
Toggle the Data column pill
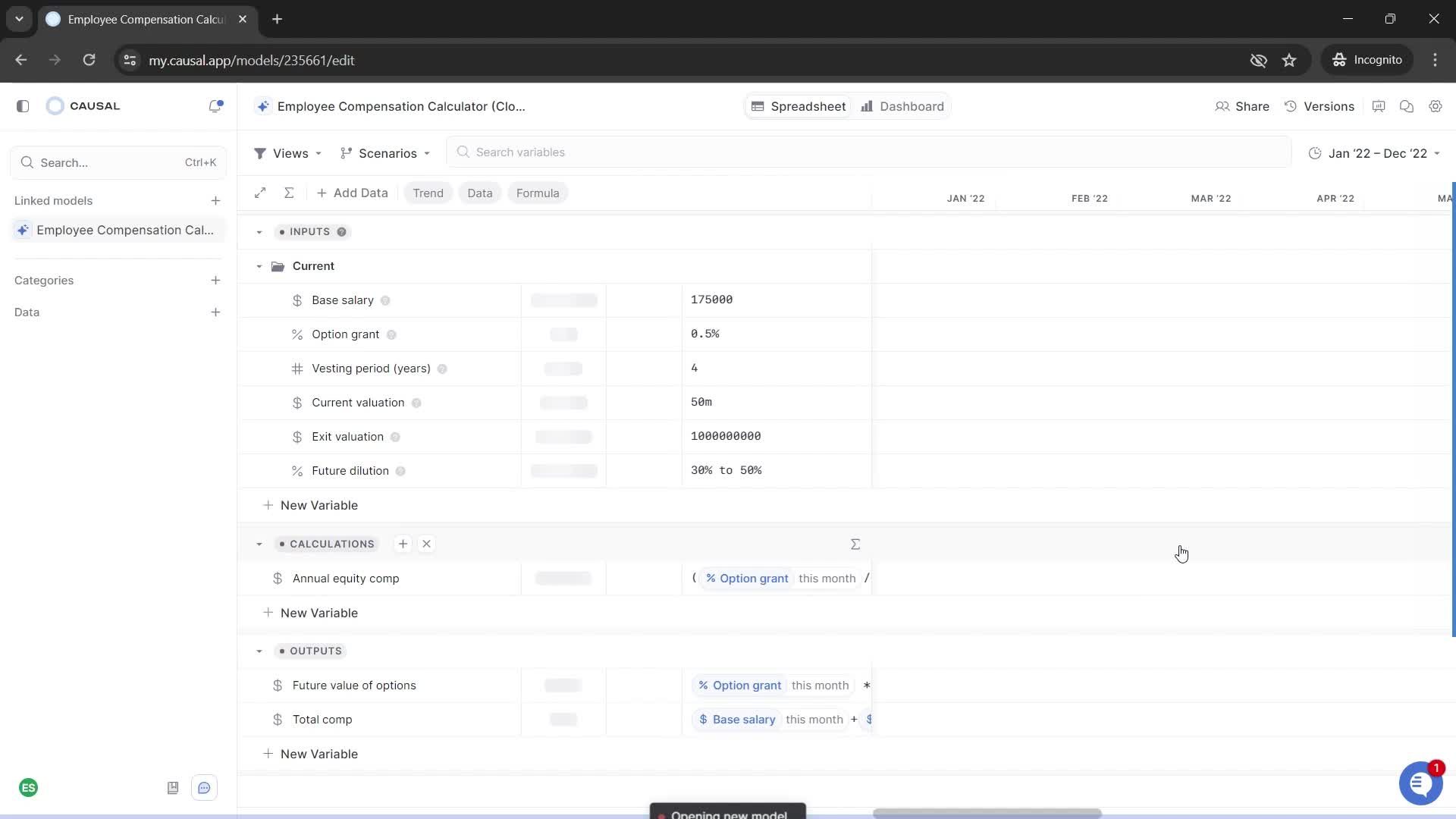point(480,193)
